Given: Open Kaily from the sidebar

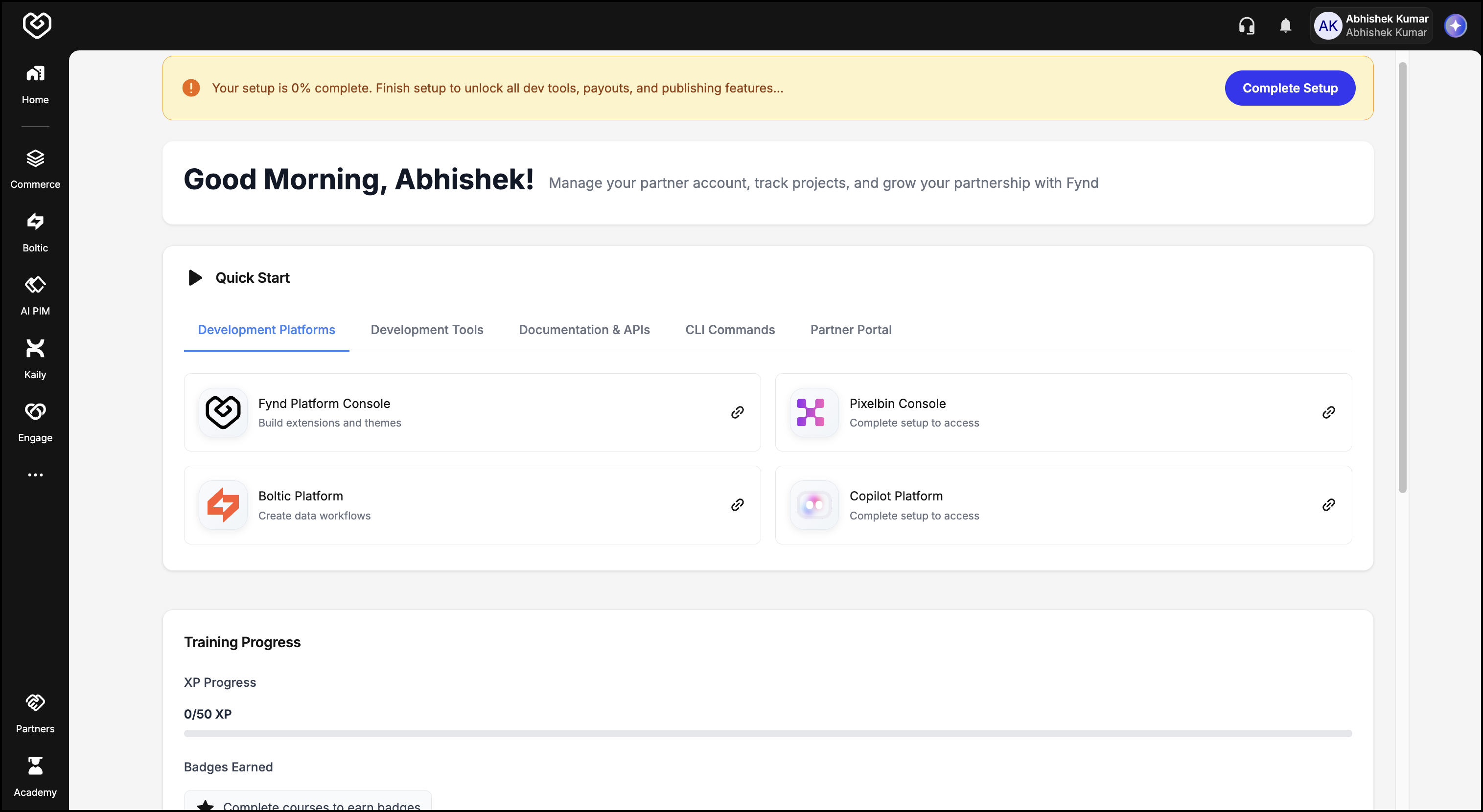Looking at the screenshot, I should 35,359.
